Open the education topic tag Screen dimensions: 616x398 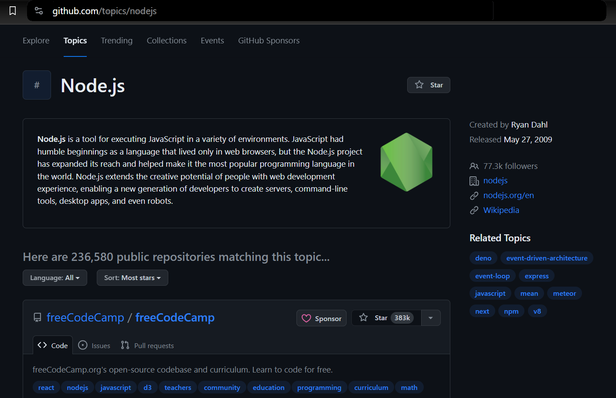pyautogui.click(x=268, y=387)
